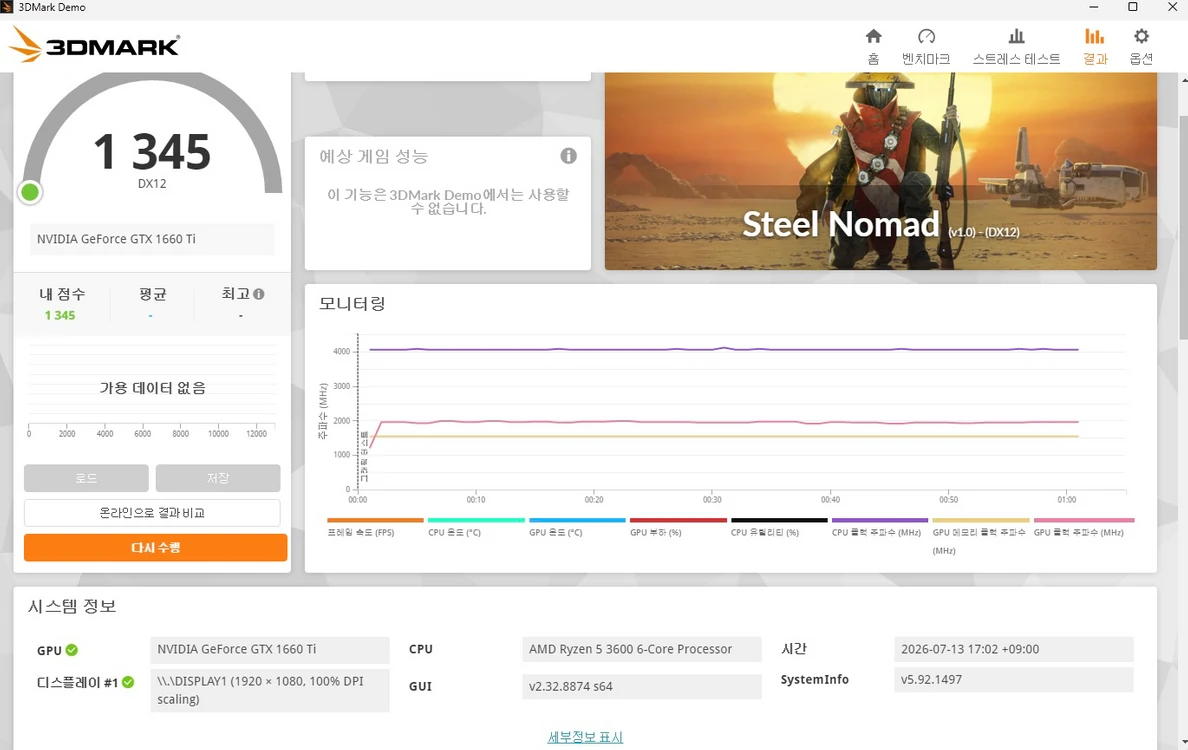This screenshot has width=1188, height=750.
Task: Select the 결과 results tab
Action: pyautogui.click(x=1095, y=46)
